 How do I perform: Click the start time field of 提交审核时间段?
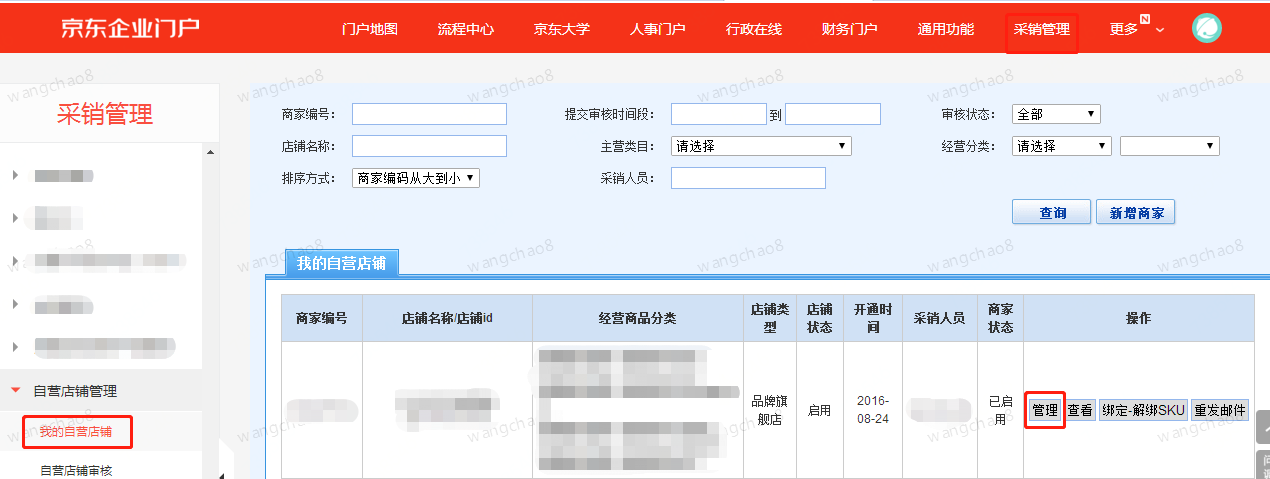click(x=718, y=114)
